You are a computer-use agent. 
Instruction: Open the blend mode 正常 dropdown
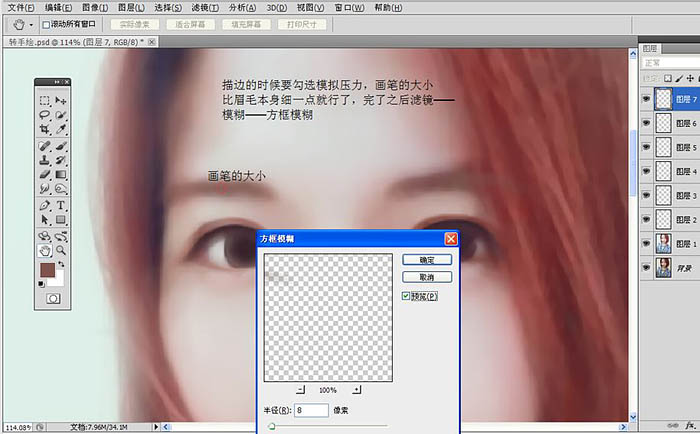(x=670, y=63)
